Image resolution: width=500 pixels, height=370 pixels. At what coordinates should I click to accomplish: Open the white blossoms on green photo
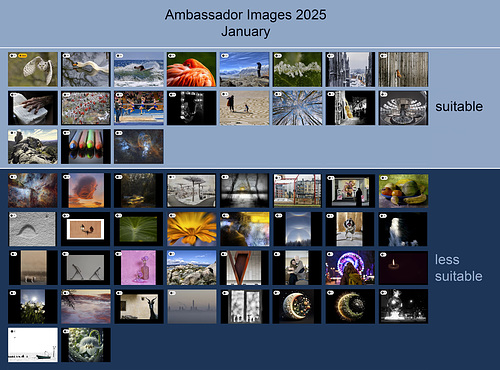[297, 69]
